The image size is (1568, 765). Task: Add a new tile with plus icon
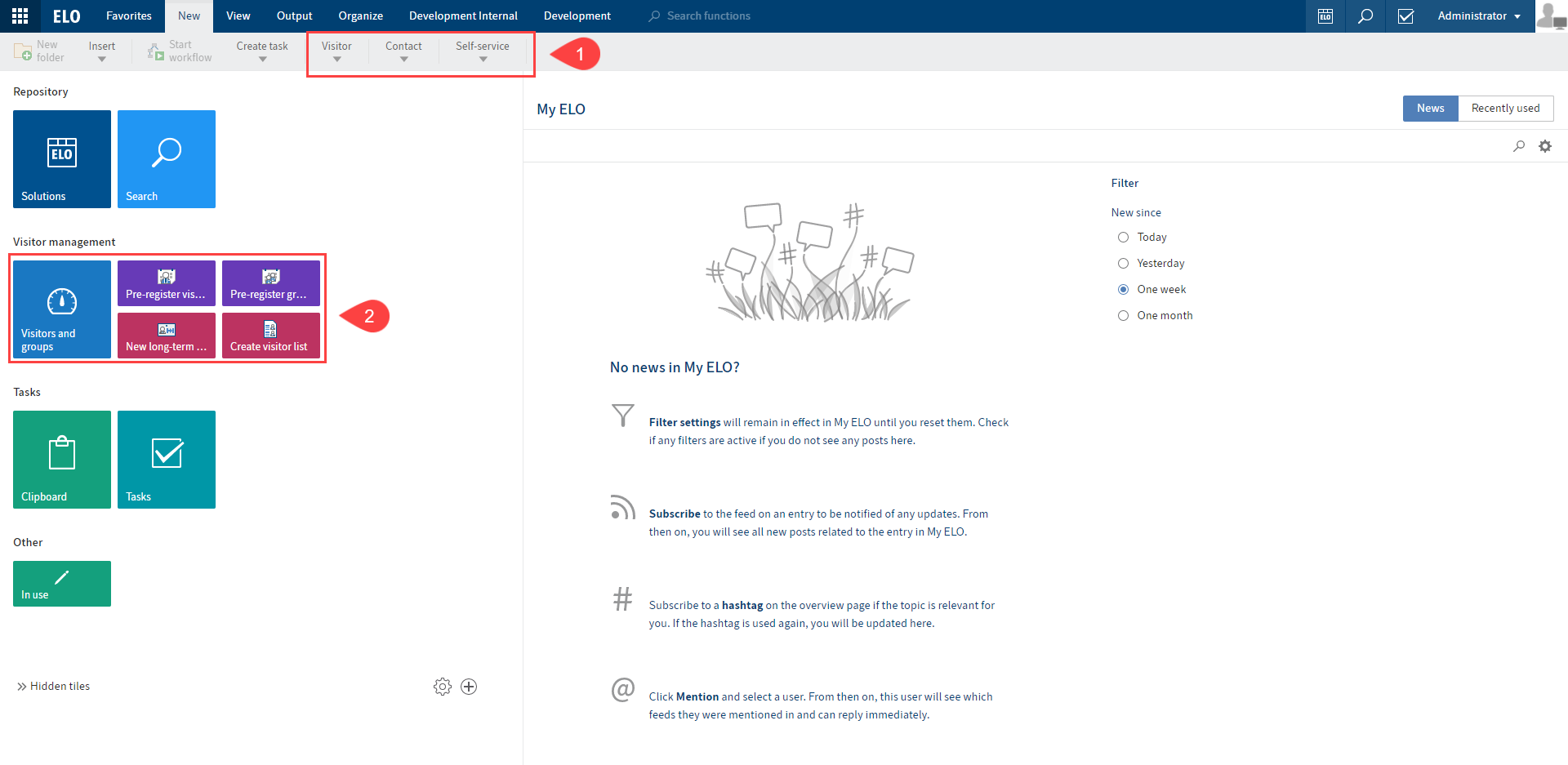tap(469, 687)
